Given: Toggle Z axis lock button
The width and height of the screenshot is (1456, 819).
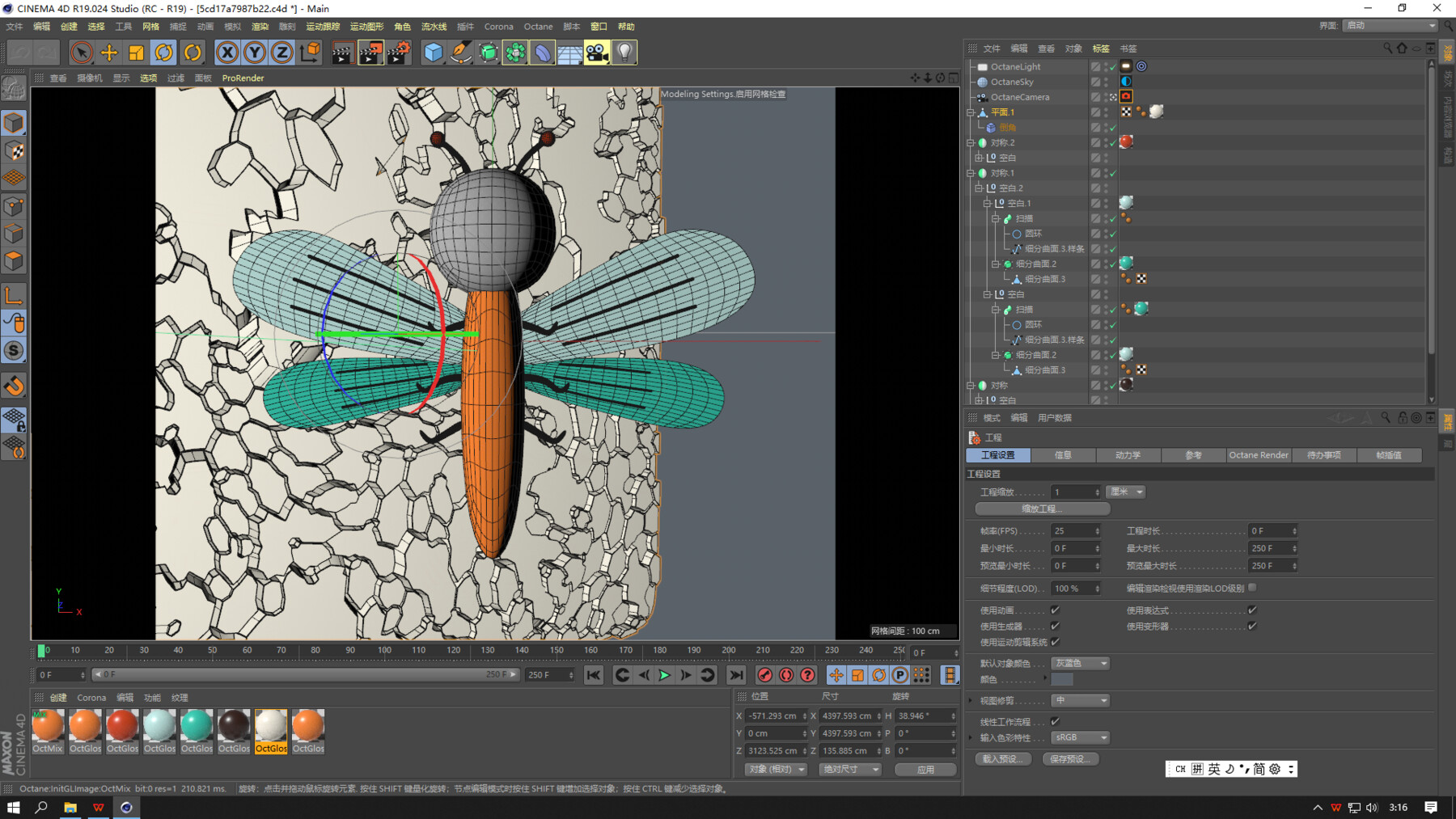Looking at the screenshot, I should point(281,53).
